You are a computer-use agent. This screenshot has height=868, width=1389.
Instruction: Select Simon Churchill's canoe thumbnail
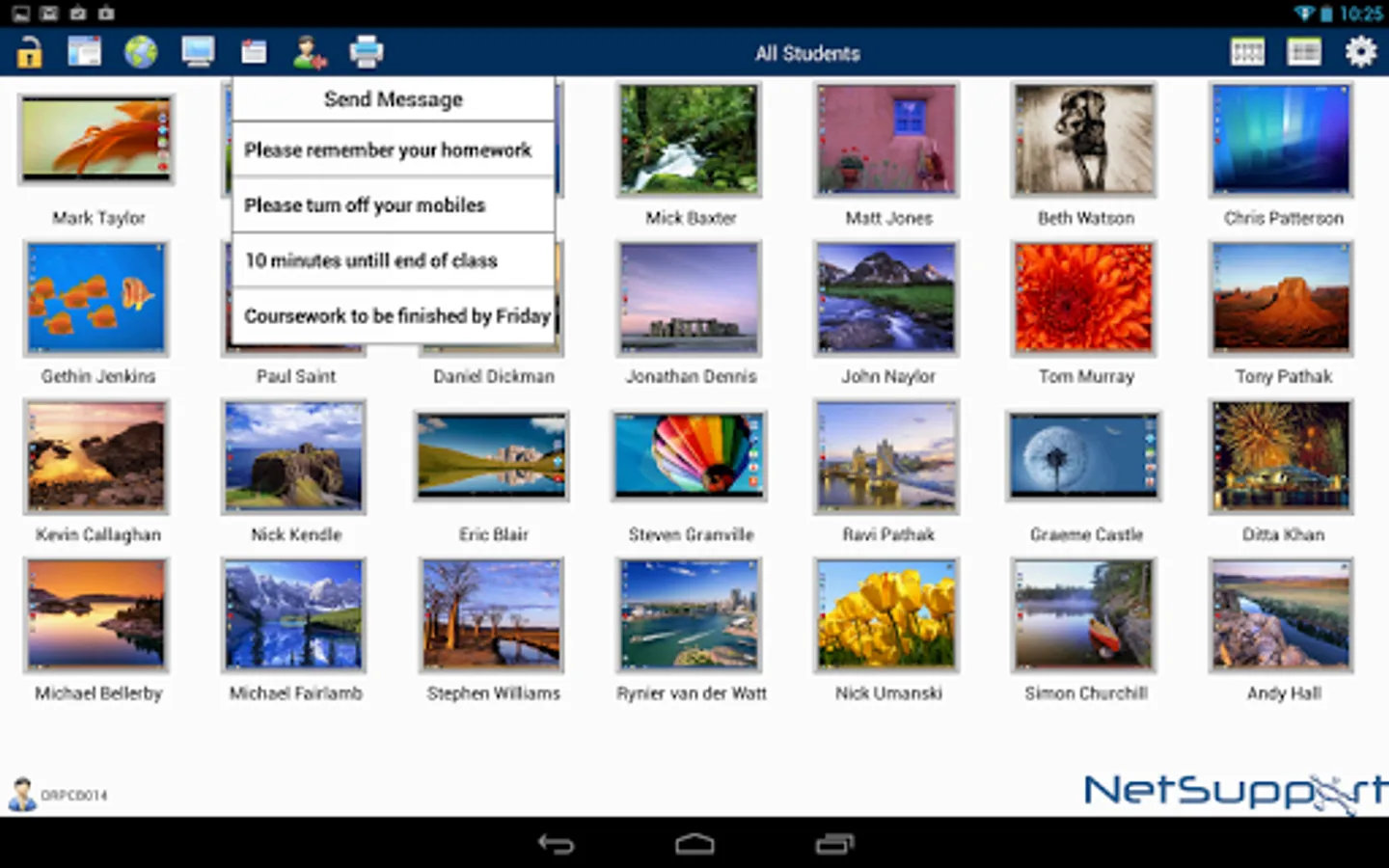[1084, 614]
